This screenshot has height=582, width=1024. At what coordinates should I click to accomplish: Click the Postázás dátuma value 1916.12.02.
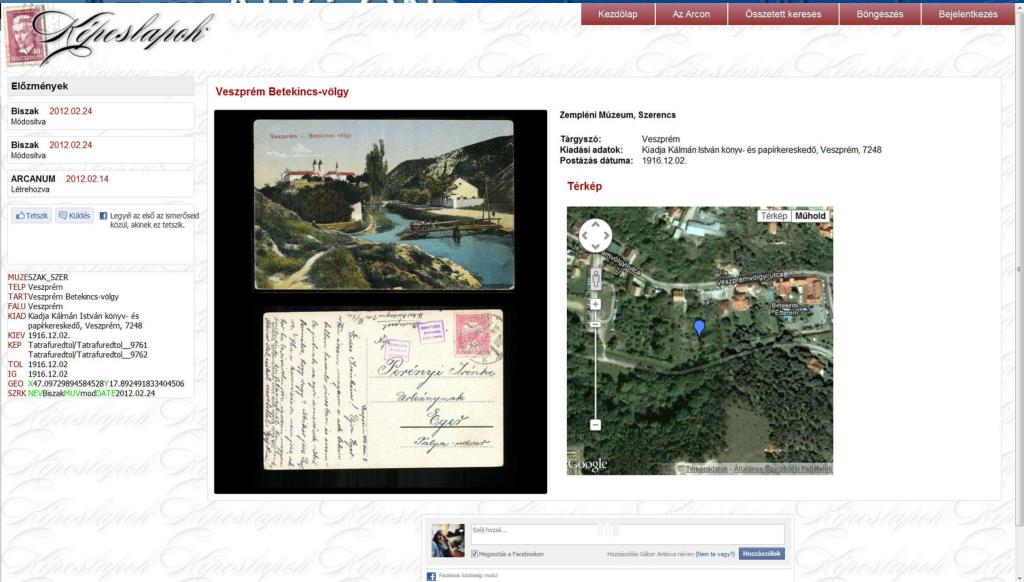point(664,161)
